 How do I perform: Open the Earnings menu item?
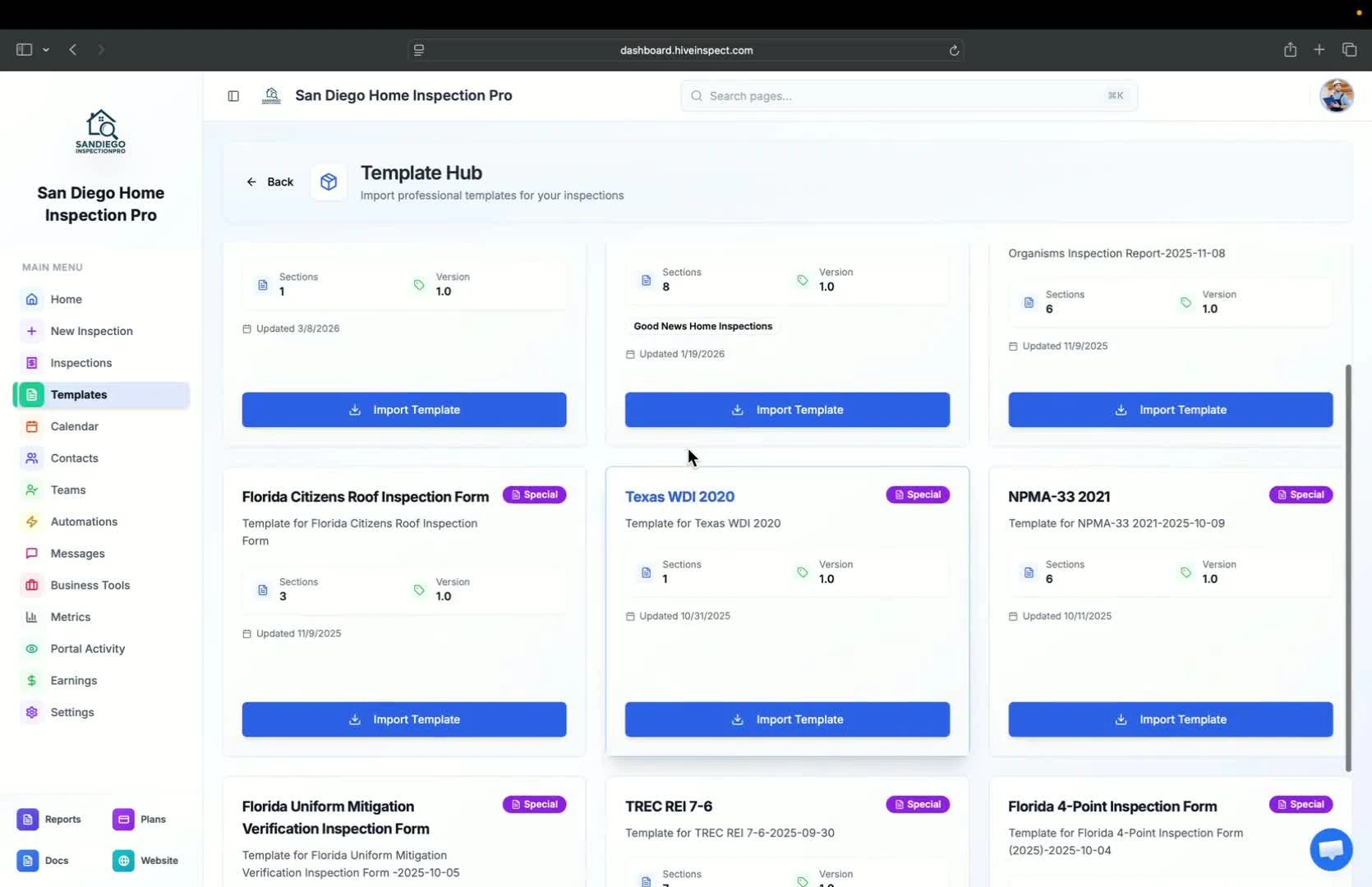click(x=102, y=681)
